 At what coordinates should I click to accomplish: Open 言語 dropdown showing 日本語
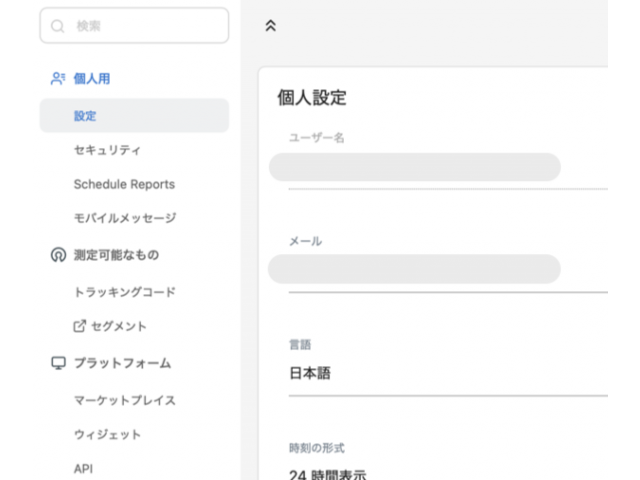pyautogui.click(x=448, y=373)
